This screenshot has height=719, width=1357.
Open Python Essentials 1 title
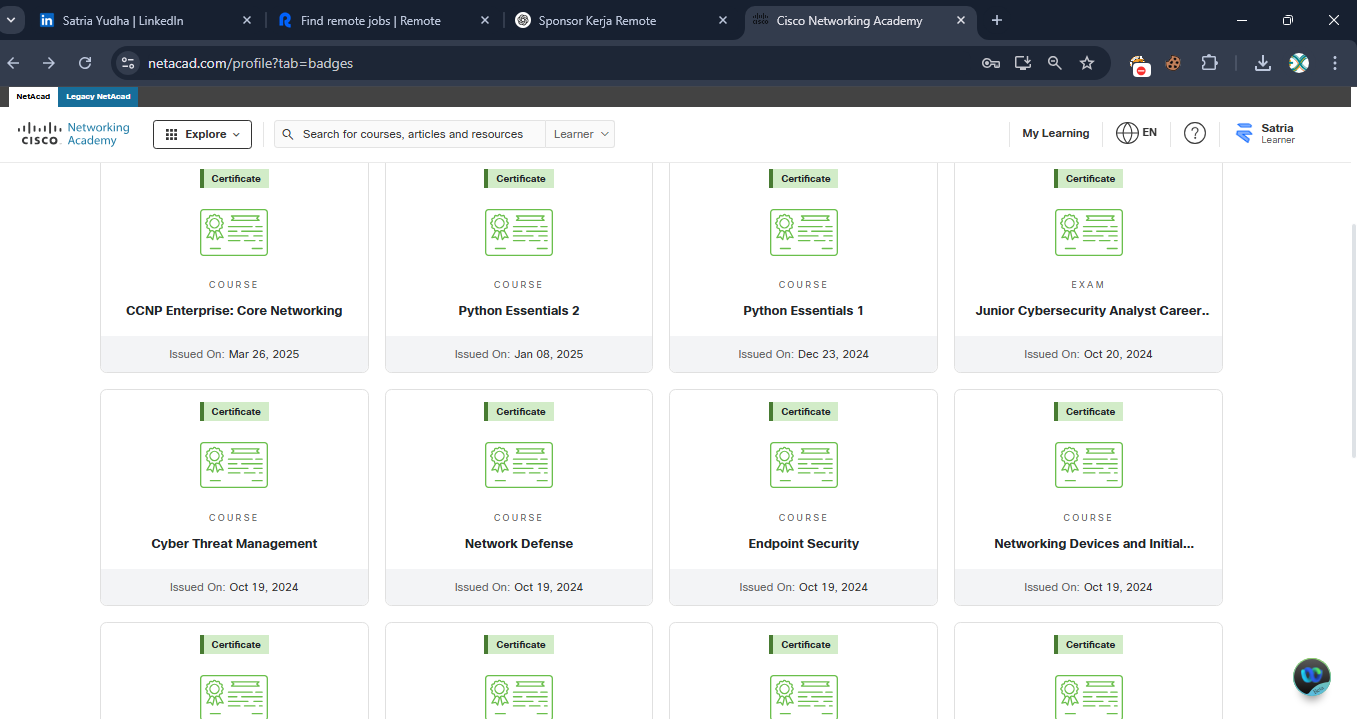[x=804, y=311]
